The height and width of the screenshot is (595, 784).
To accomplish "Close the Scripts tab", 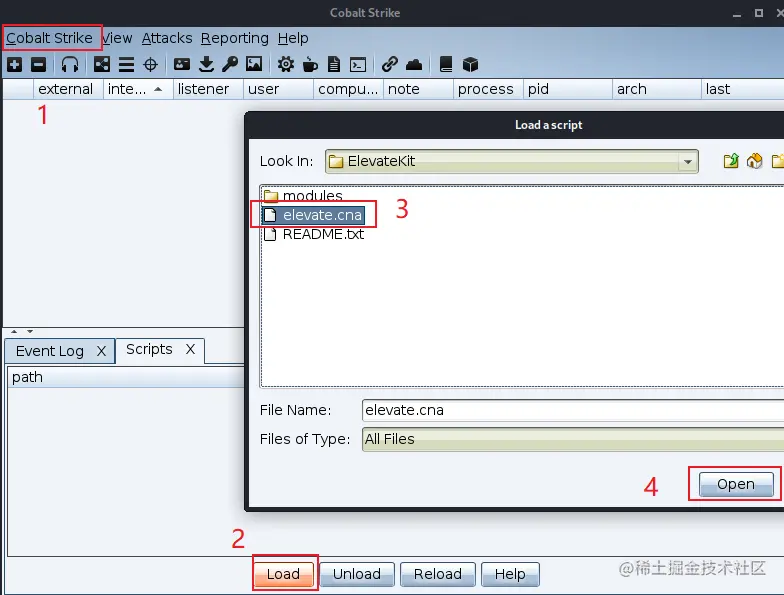I will click(190, 349).
